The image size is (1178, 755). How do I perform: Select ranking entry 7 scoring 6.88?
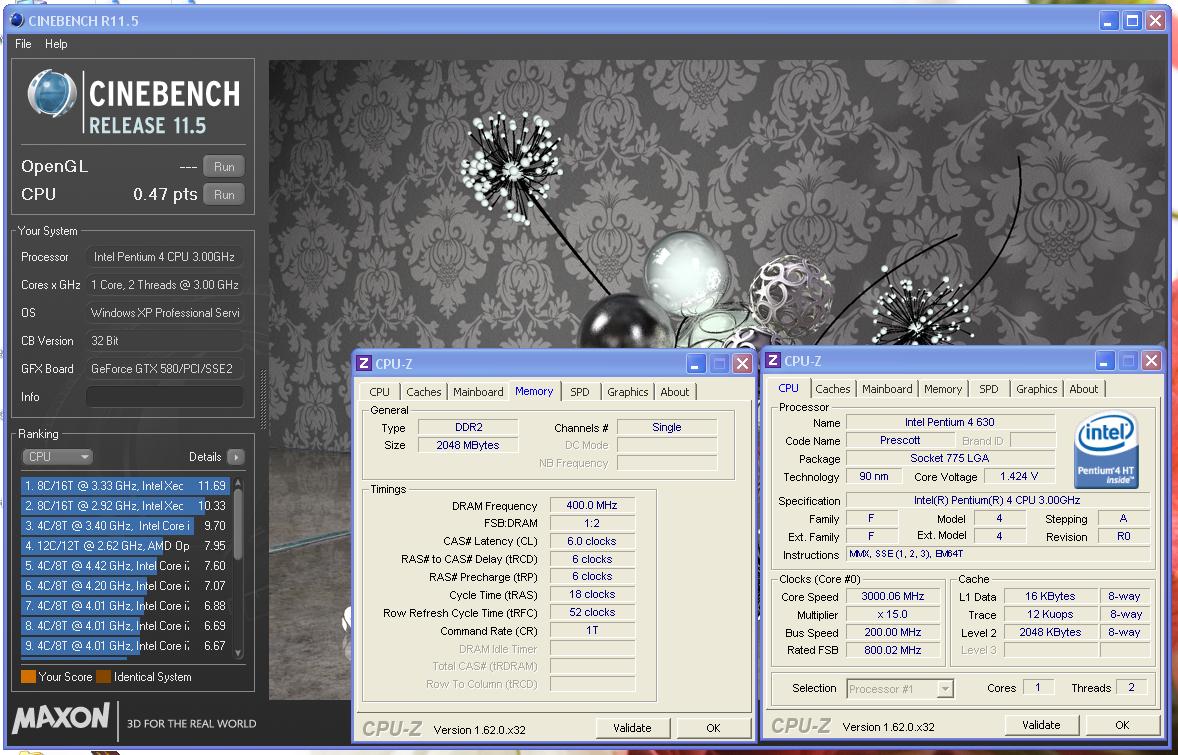(x=125, y=606)
